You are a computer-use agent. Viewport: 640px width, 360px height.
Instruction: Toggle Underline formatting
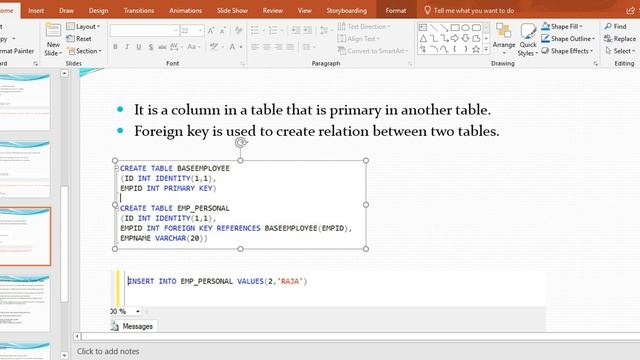(139, 47)
